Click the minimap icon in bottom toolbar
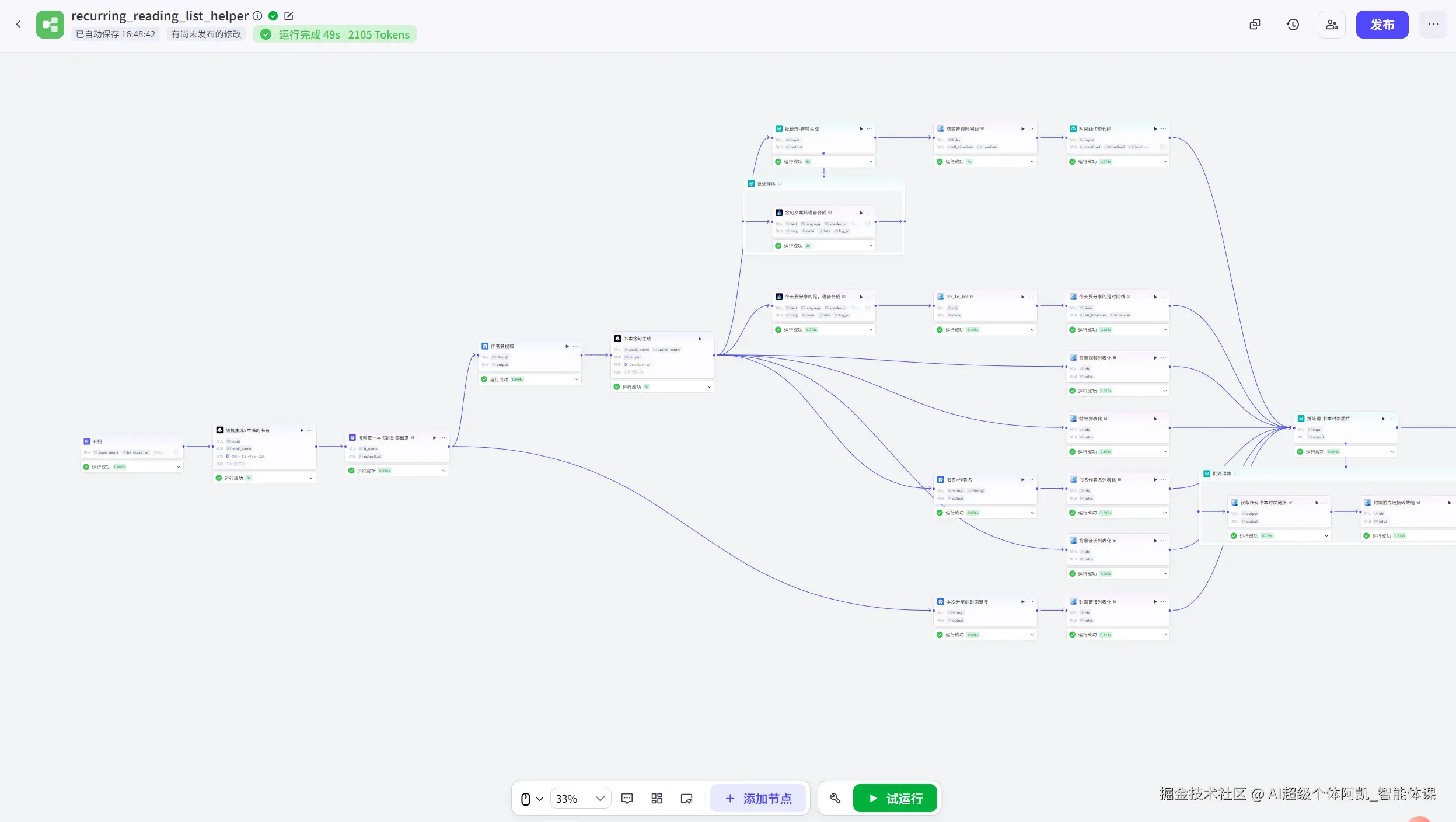Screen dimensions: 1456x822 pyautogui.click(x=686, y=798)
